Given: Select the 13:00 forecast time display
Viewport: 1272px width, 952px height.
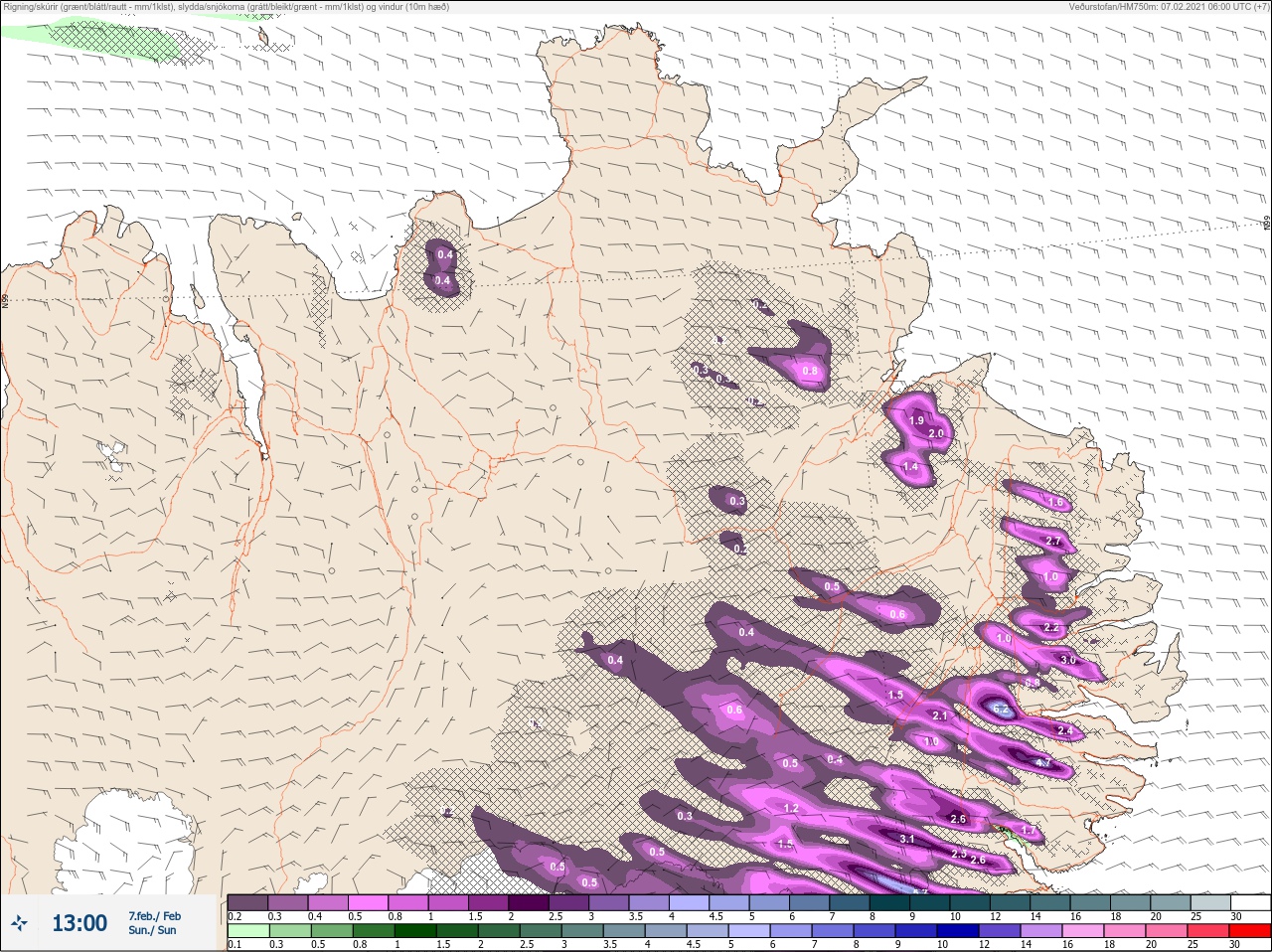Looking at the screenshot, I should [x=79, y=923].
